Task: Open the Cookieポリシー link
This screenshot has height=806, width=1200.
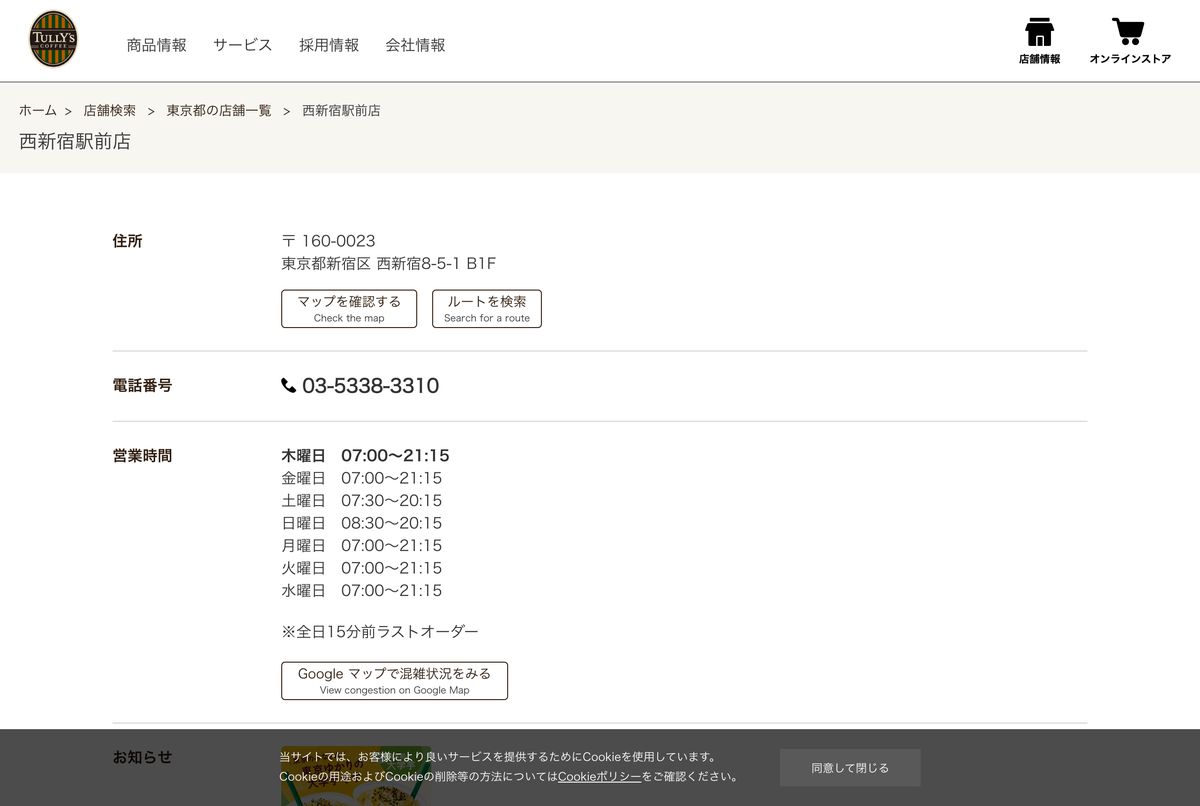Action: (x=599, y=777)
